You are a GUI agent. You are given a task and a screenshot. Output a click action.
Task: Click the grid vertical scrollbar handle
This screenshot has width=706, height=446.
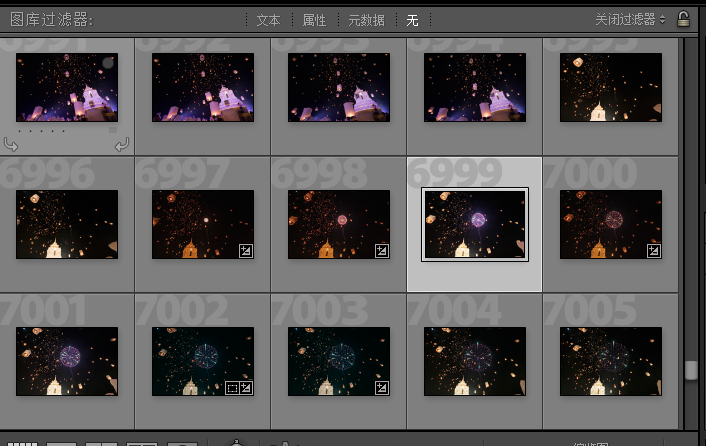point(690,370)
